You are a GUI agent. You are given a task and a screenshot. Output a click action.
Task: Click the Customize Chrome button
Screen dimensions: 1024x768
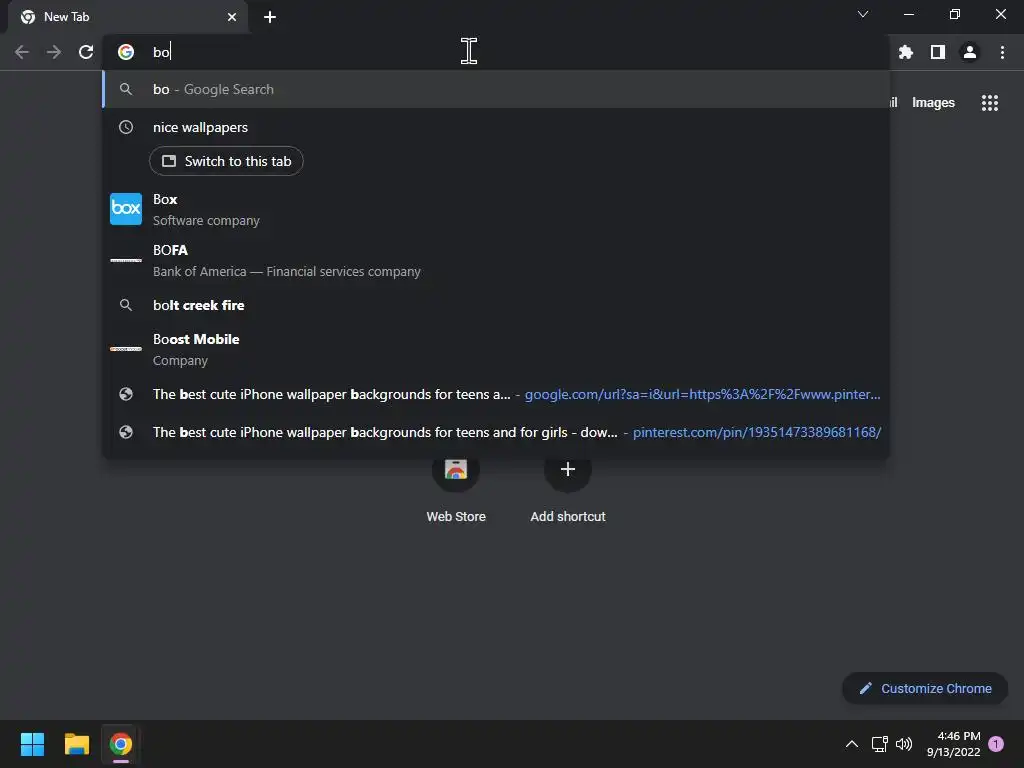tap(925, 688)
